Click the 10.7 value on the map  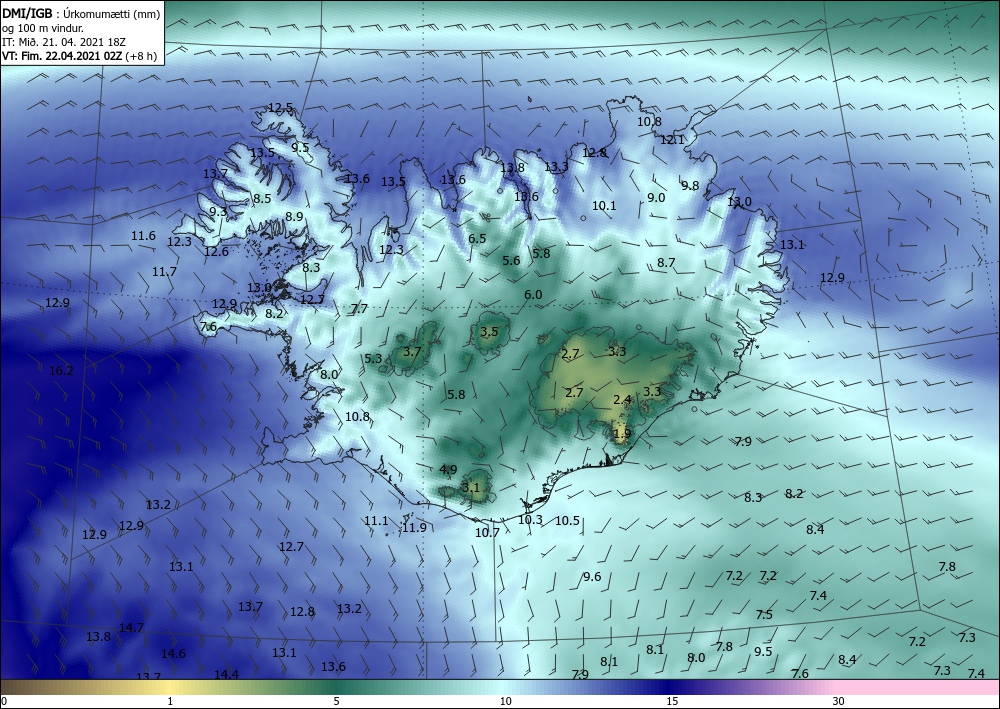click(487, 532)
